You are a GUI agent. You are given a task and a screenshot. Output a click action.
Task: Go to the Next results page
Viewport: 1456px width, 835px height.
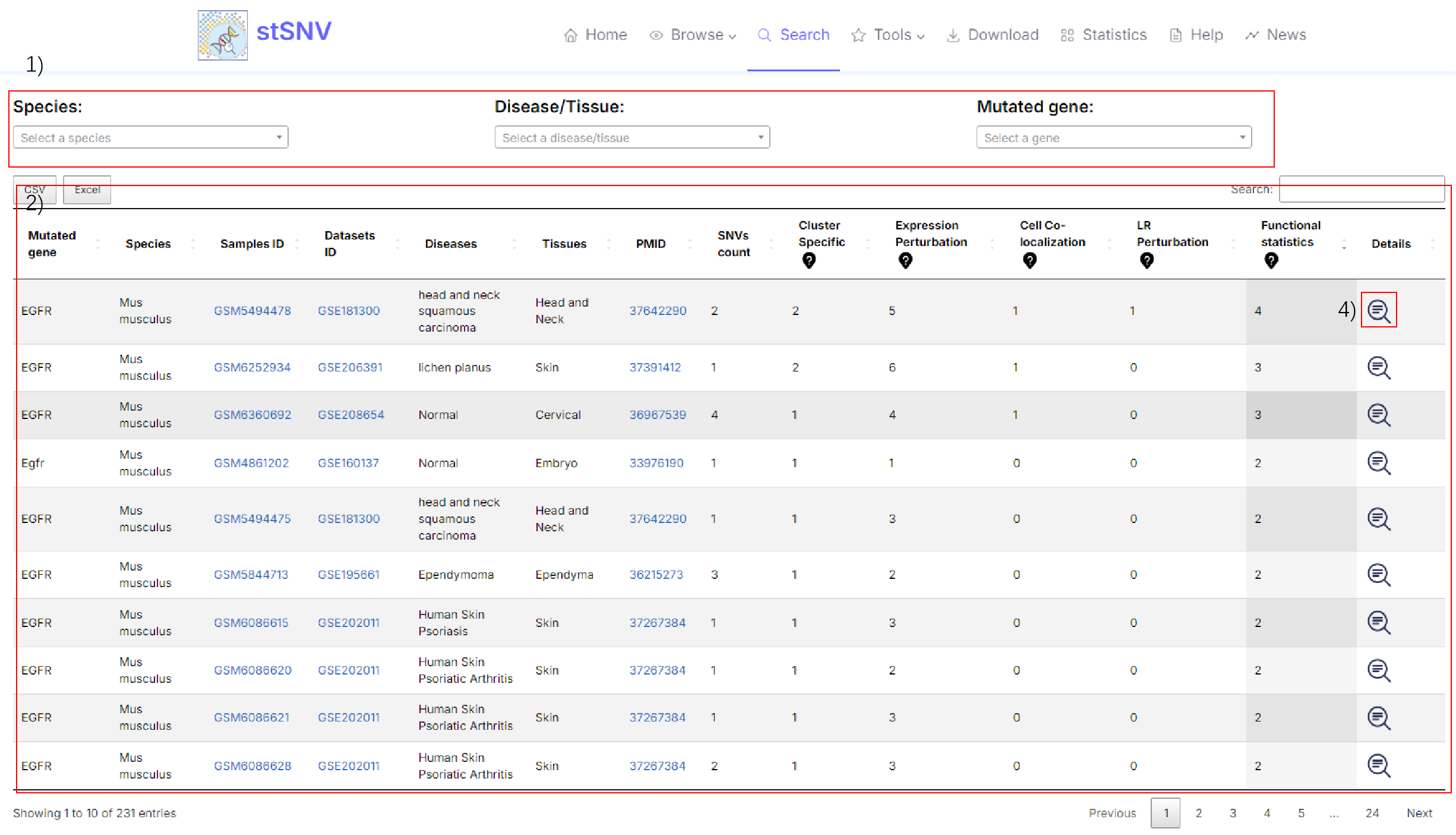1419,813
